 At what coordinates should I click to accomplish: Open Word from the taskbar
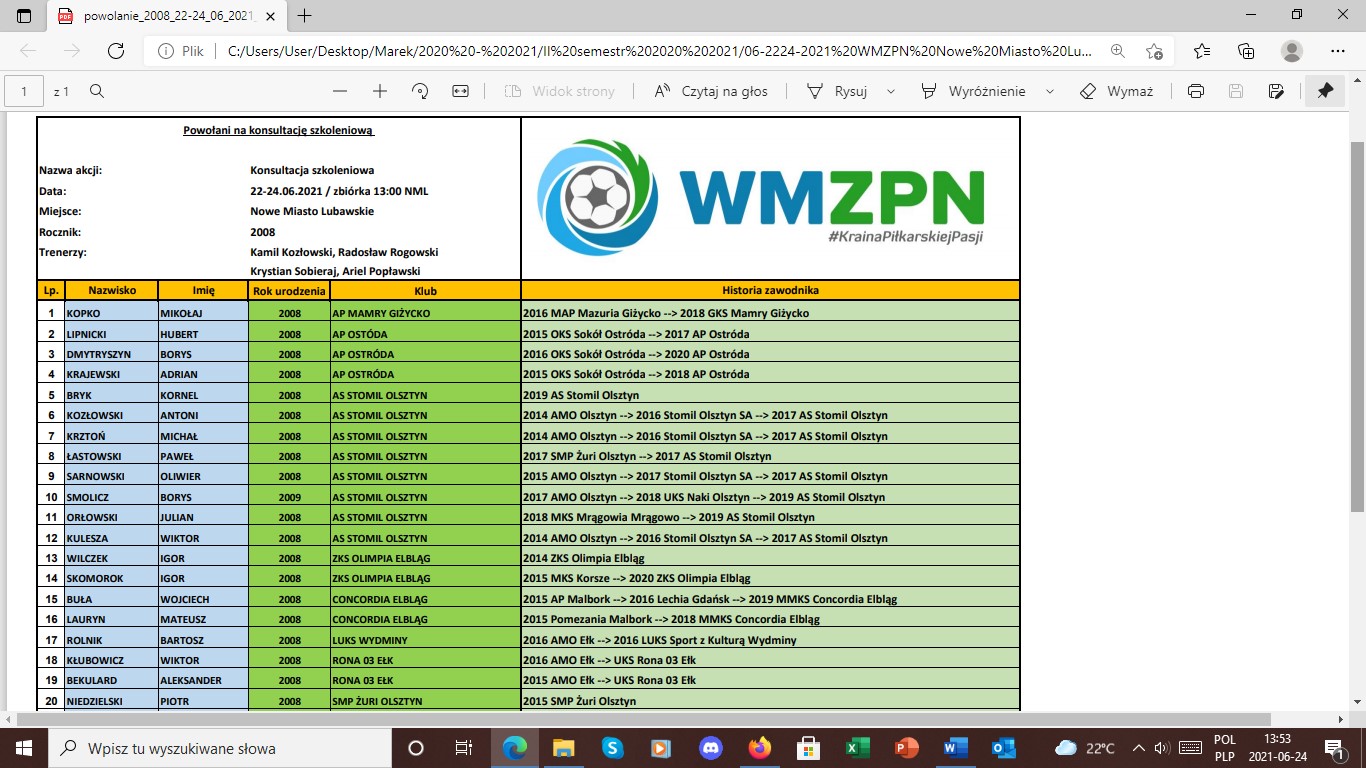[x=955, y=747]
